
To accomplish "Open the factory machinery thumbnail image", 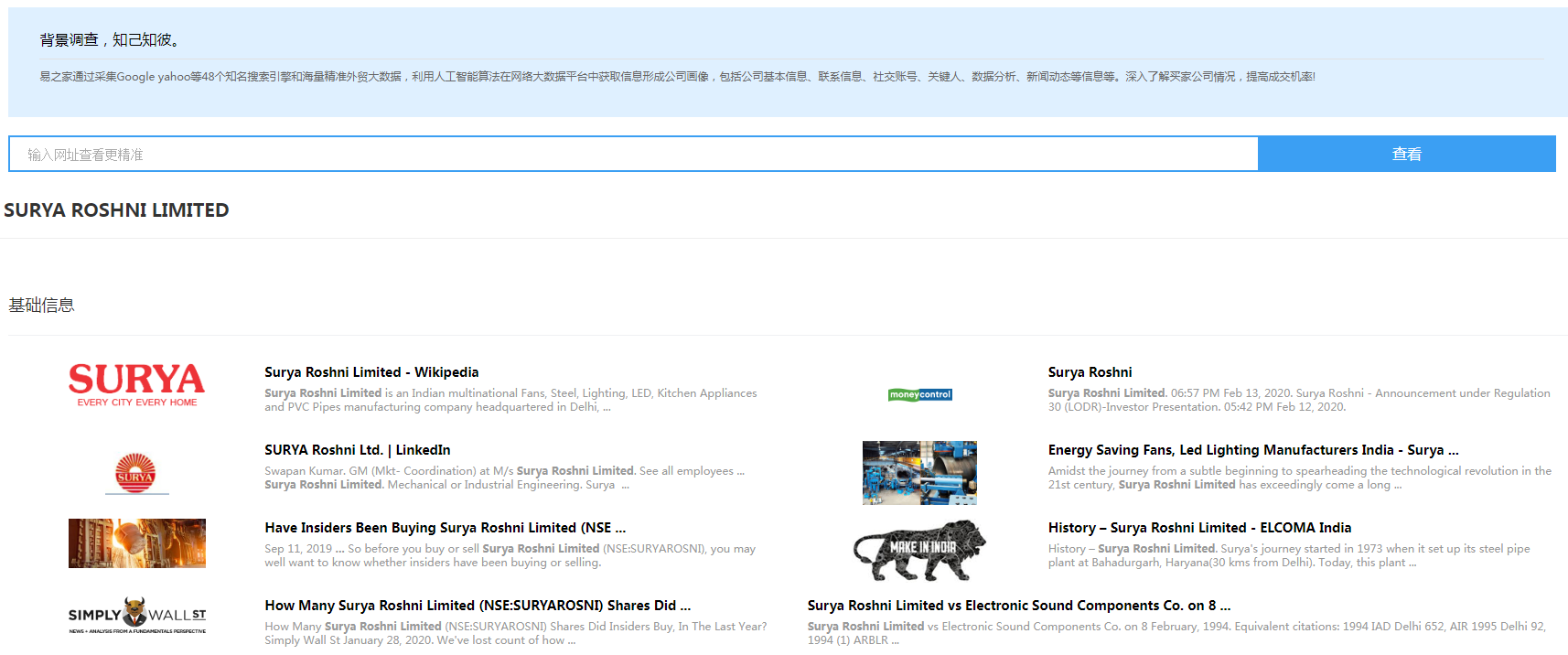I will [x=919, y=473].
